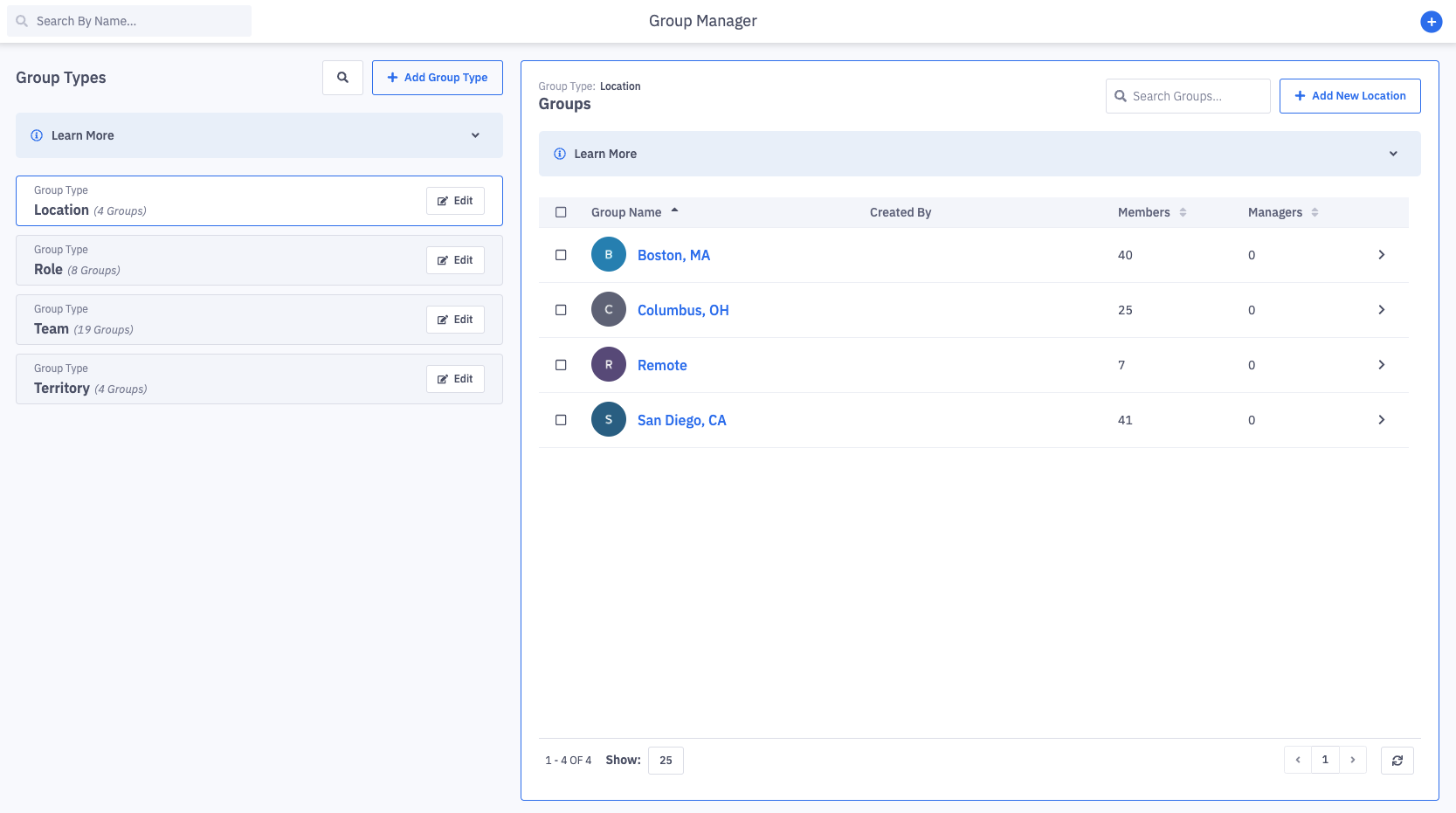
Task: Check the Boston, MA row checkbox
Action: [561, 255]
